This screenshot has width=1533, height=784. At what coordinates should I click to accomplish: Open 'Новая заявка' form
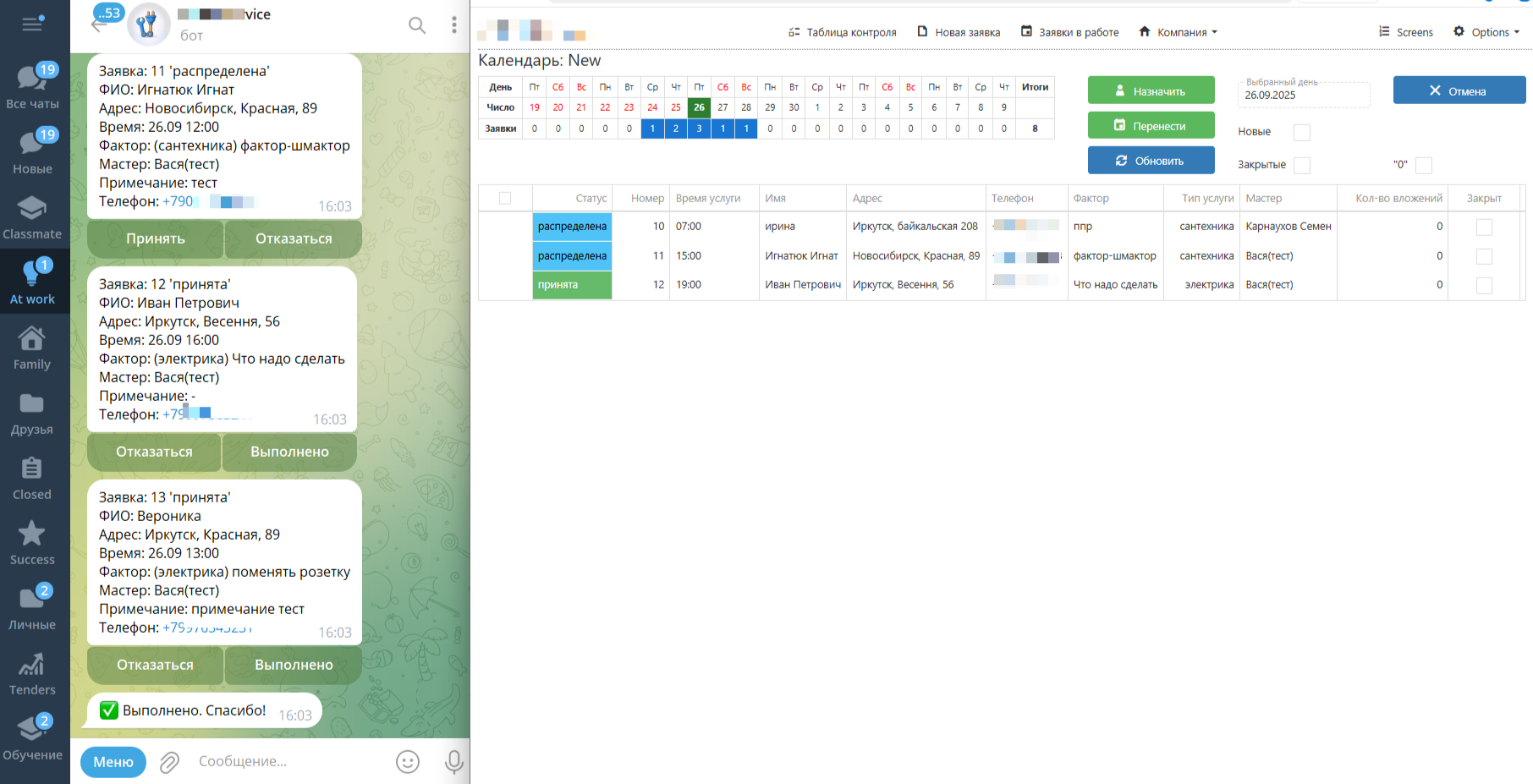[959, 32]
